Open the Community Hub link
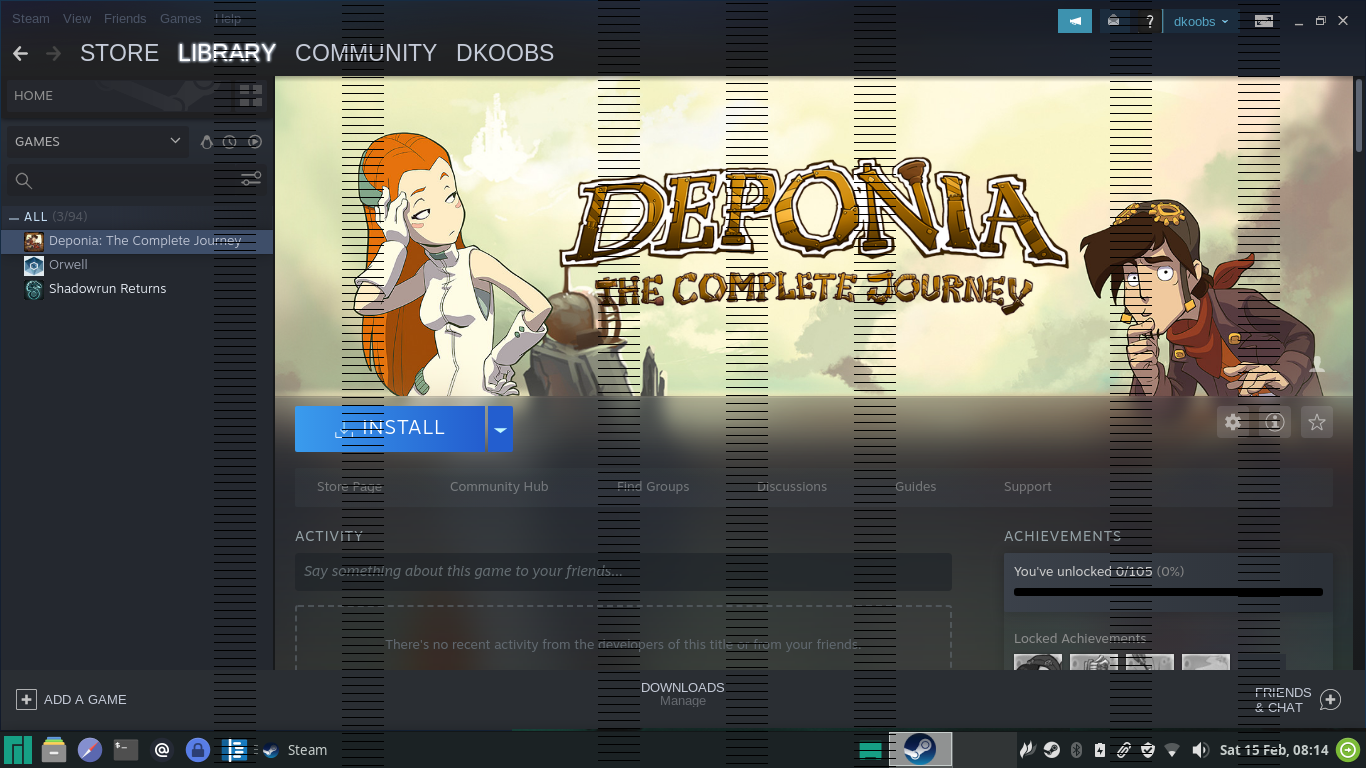Viewport: 1366px width, 768px height. (x=499, y=487)
